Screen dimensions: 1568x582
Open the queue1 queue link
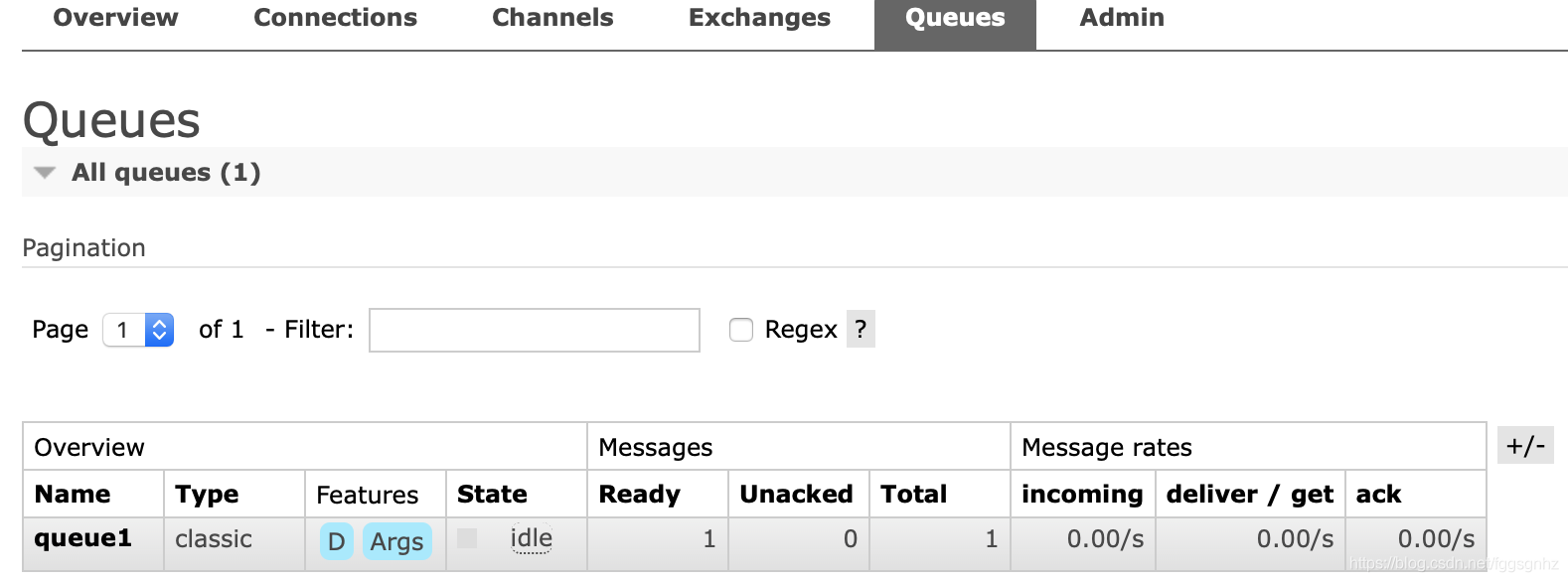(82, 538)
